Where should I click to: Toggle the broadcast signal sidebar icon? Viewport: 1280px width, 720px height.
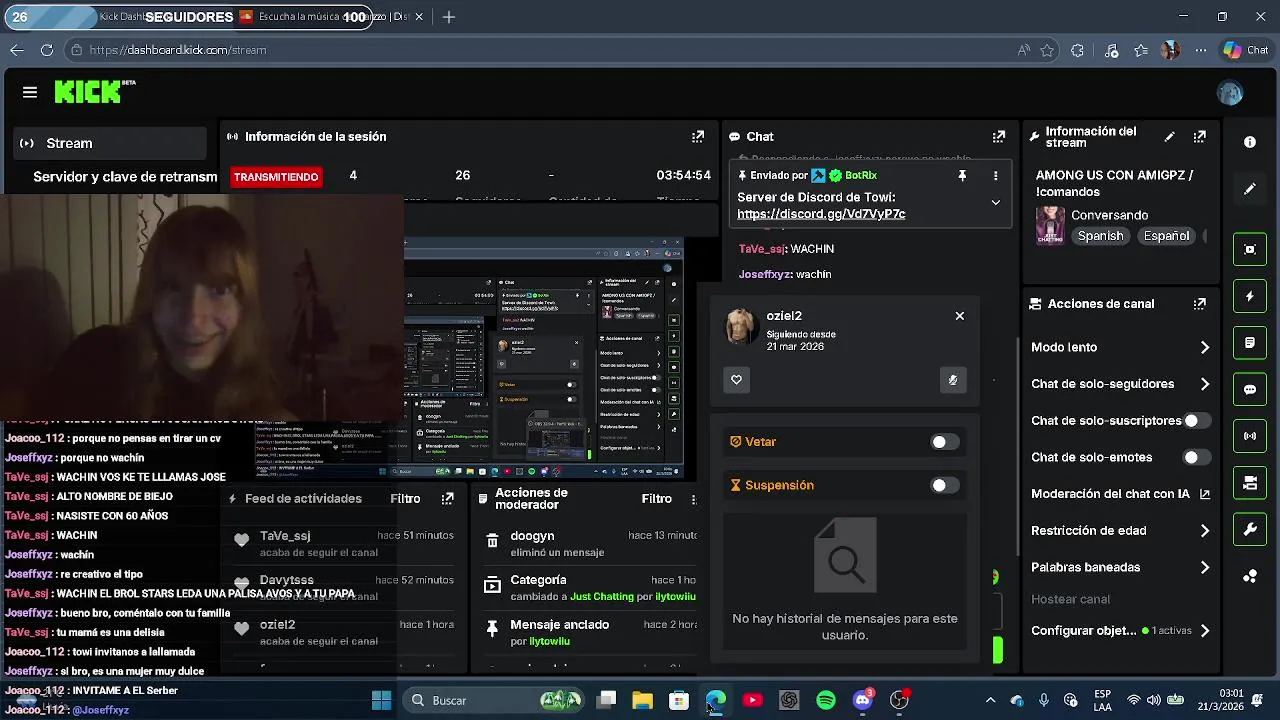[x=1250, y=436]
